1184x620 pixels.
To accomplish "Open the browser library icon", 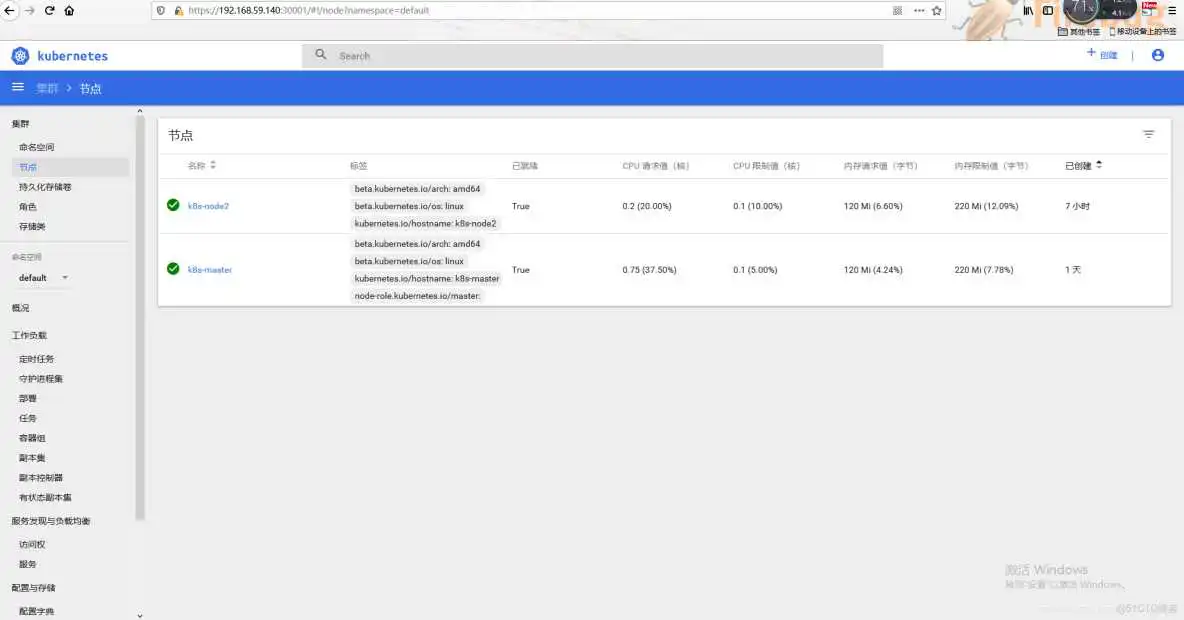I will pyautogui.click(x=1028, y=11).
